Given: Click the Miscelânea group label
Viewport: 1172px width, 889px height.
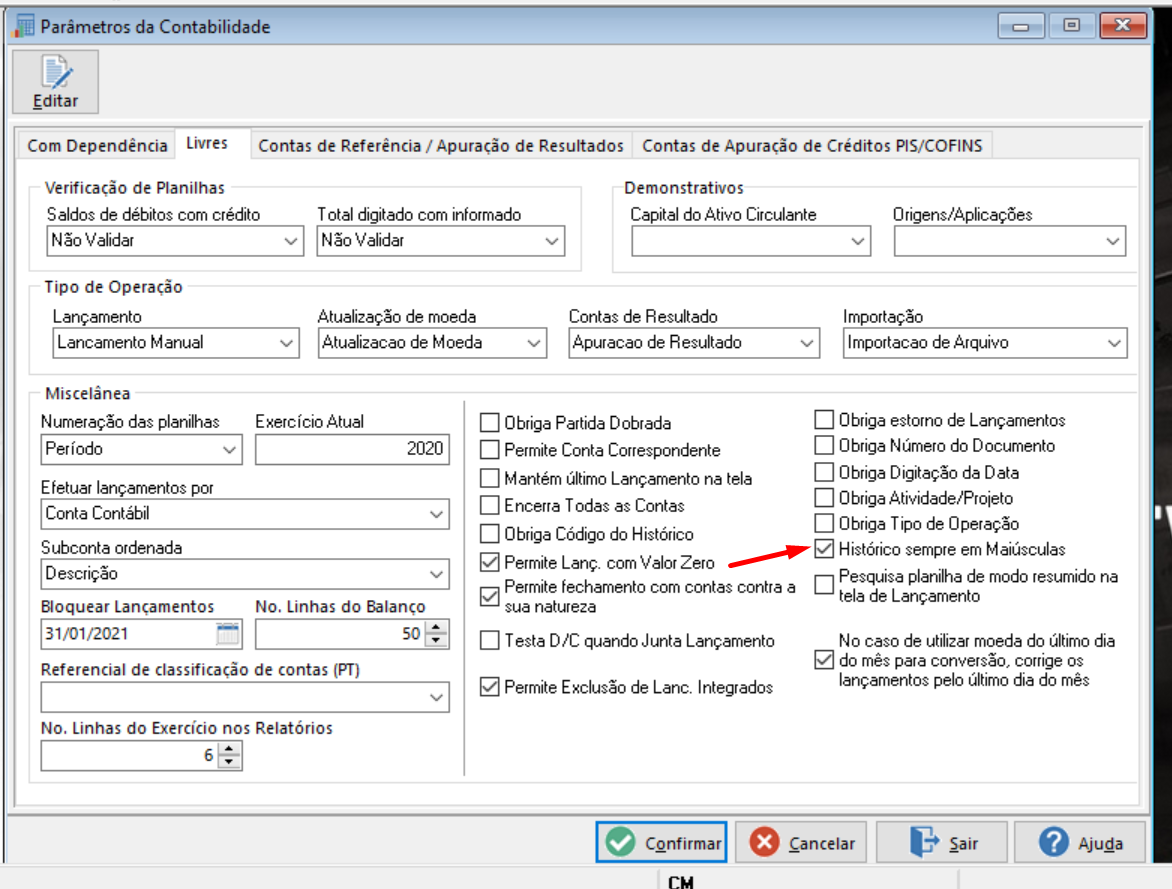Looking at the screenshot, I should tap(87, 393).
